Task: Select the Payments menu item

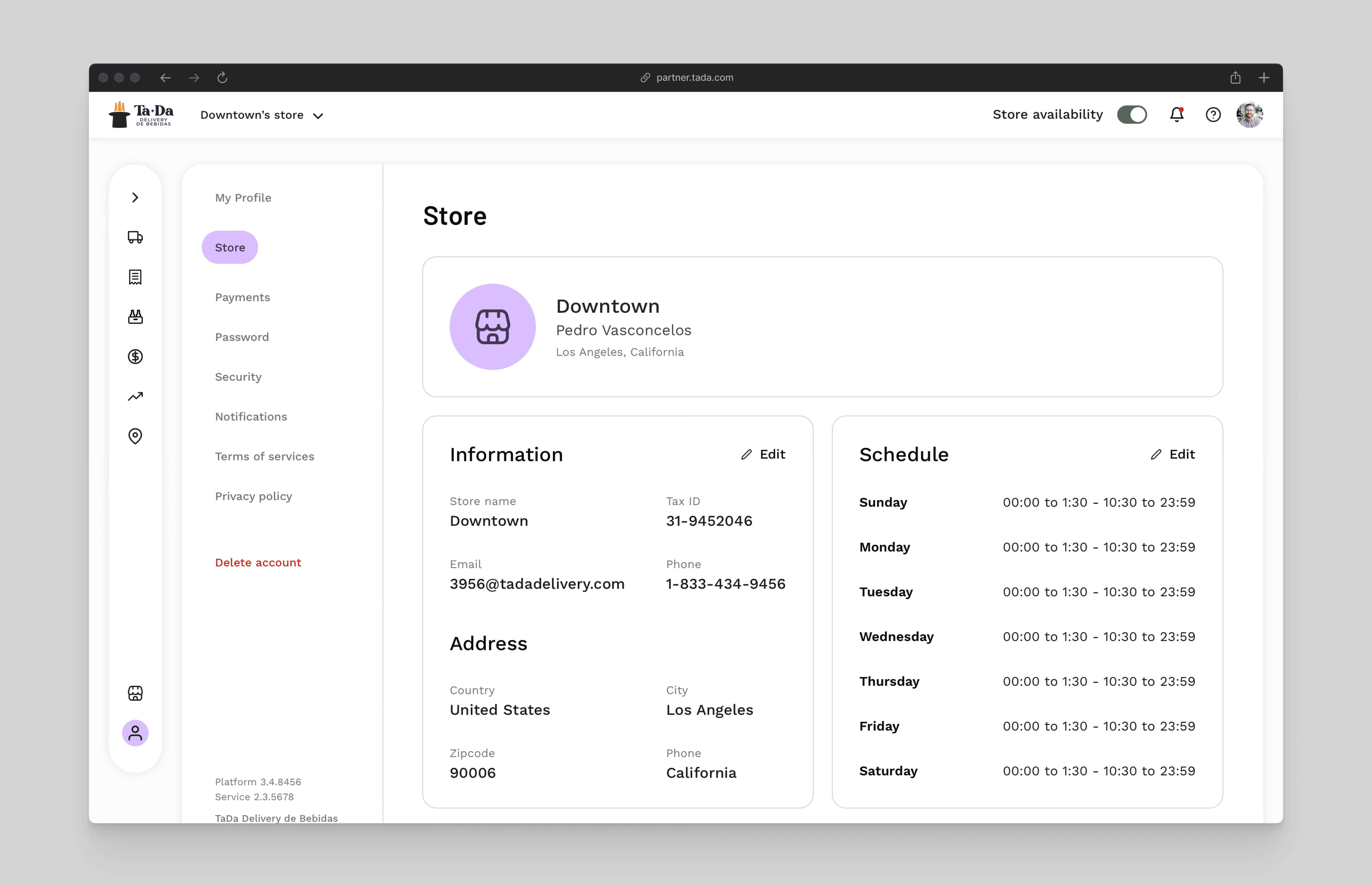Action: pos(242,297)
